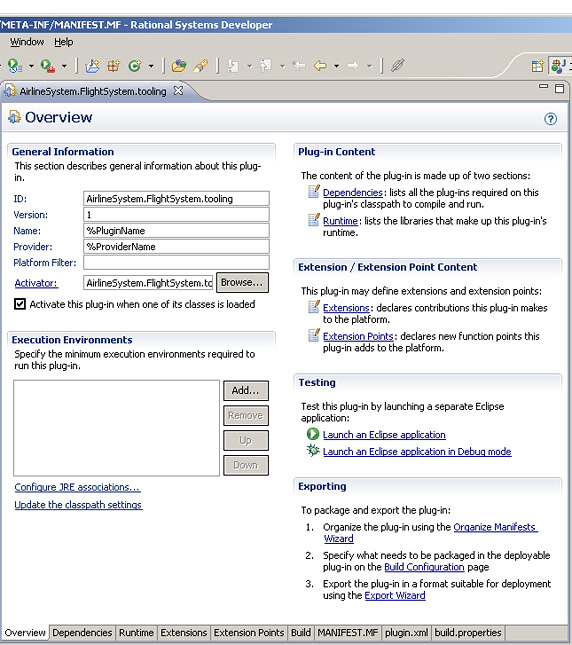572x645 pixels.
Task: Click the Name field with %PluginName
Action: tap(176, 230)
